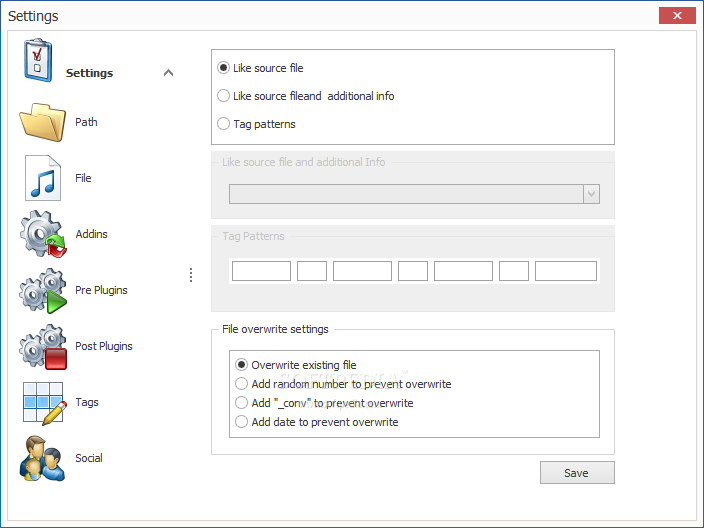Close the Settings window
This screenshot has width=704, height=528.
point(677,16)
